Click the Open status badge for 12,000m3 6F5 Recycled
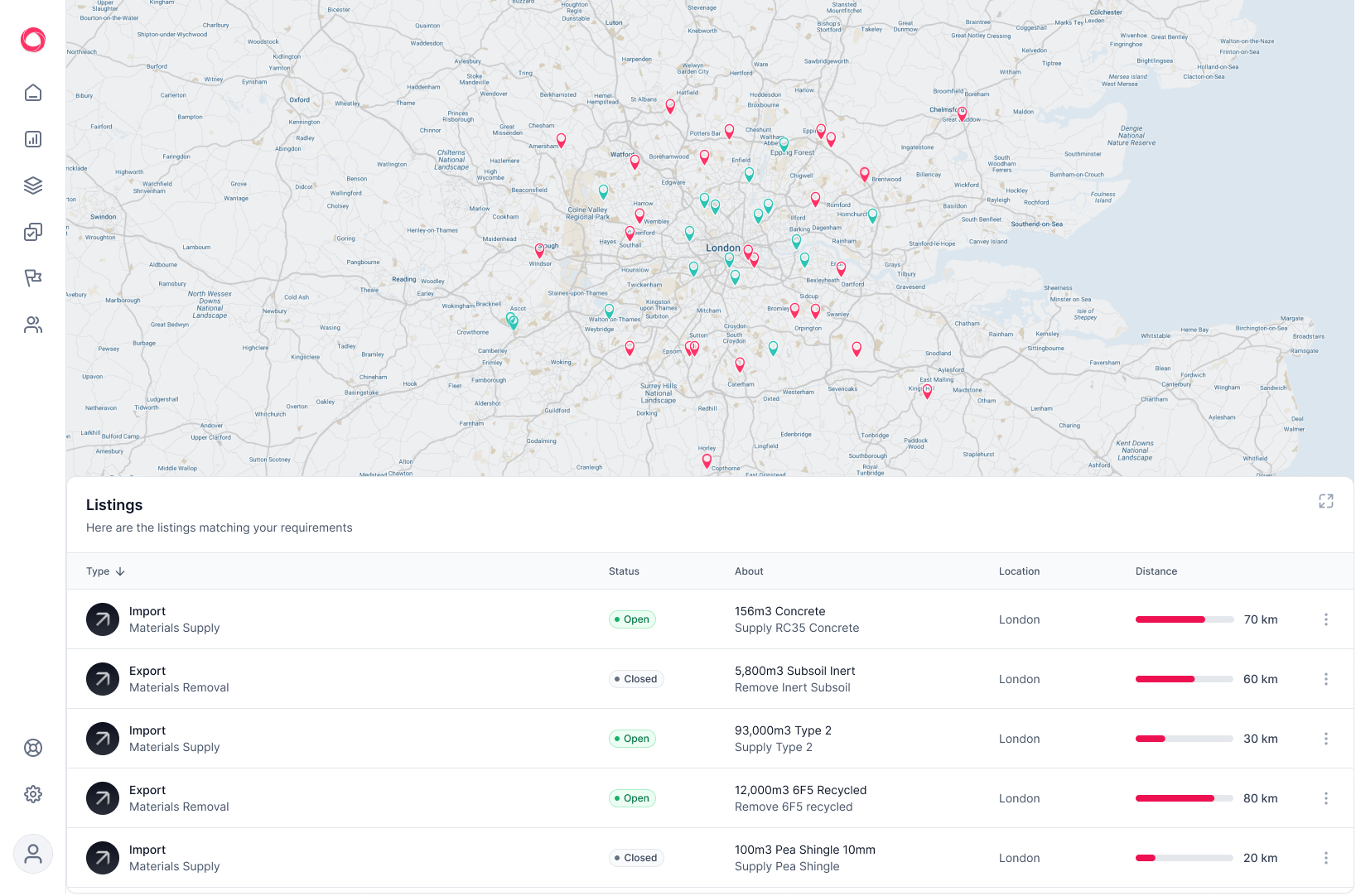The height and width of the screenshot is (896, 1356). click(x=632, y=798)
